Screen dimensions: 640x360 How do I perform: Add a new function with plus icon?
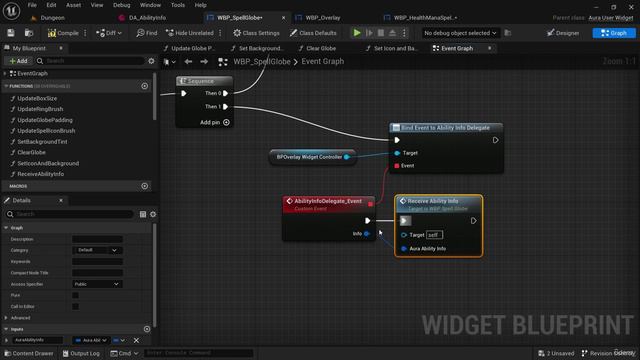(144, 86)
